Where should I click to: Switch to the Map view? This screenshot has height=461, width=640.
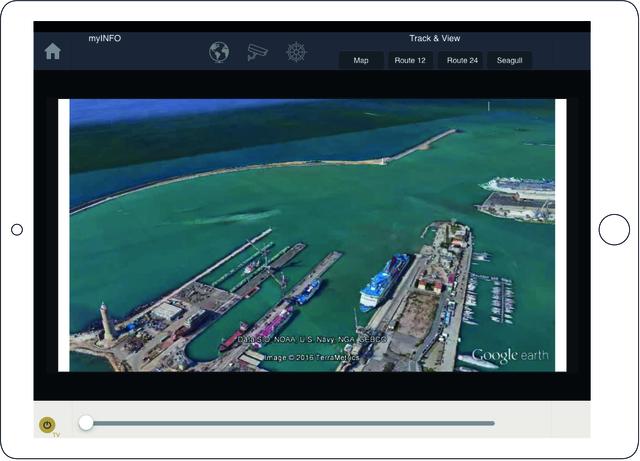pyautogui.click(x=361, y=61)
